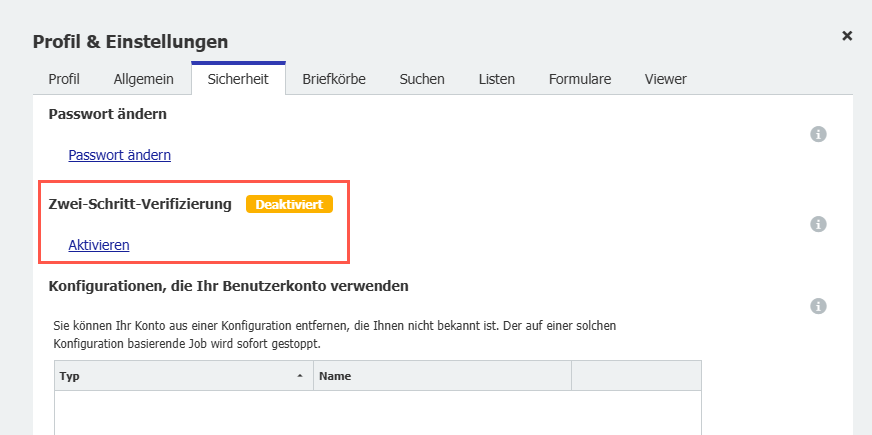The image size is (872, 435).
Task: Show info for Zwei-Schritt-Verifizierung section
Action: [x=818, y=224]
